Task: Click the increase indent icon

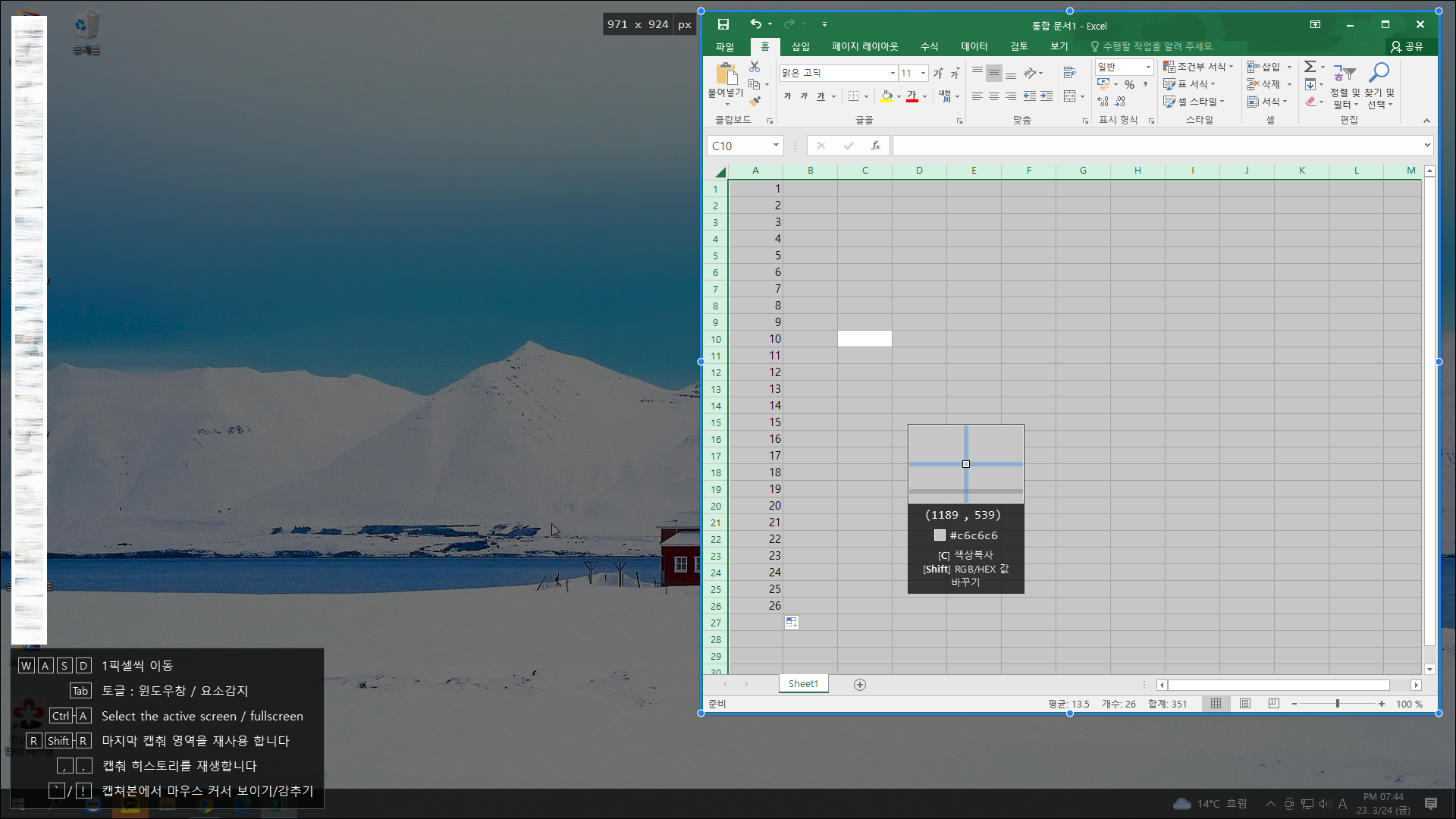Action: pos(1046,96)
